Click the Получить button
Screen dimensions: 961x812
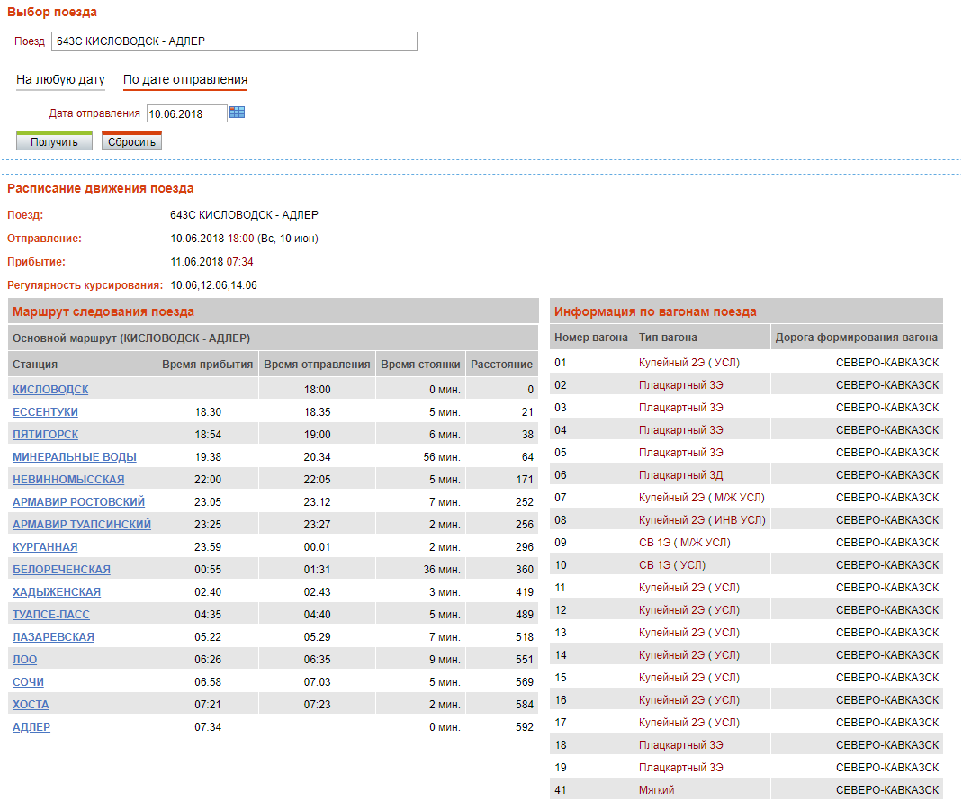pyautogui.click(x=54, y=142)
